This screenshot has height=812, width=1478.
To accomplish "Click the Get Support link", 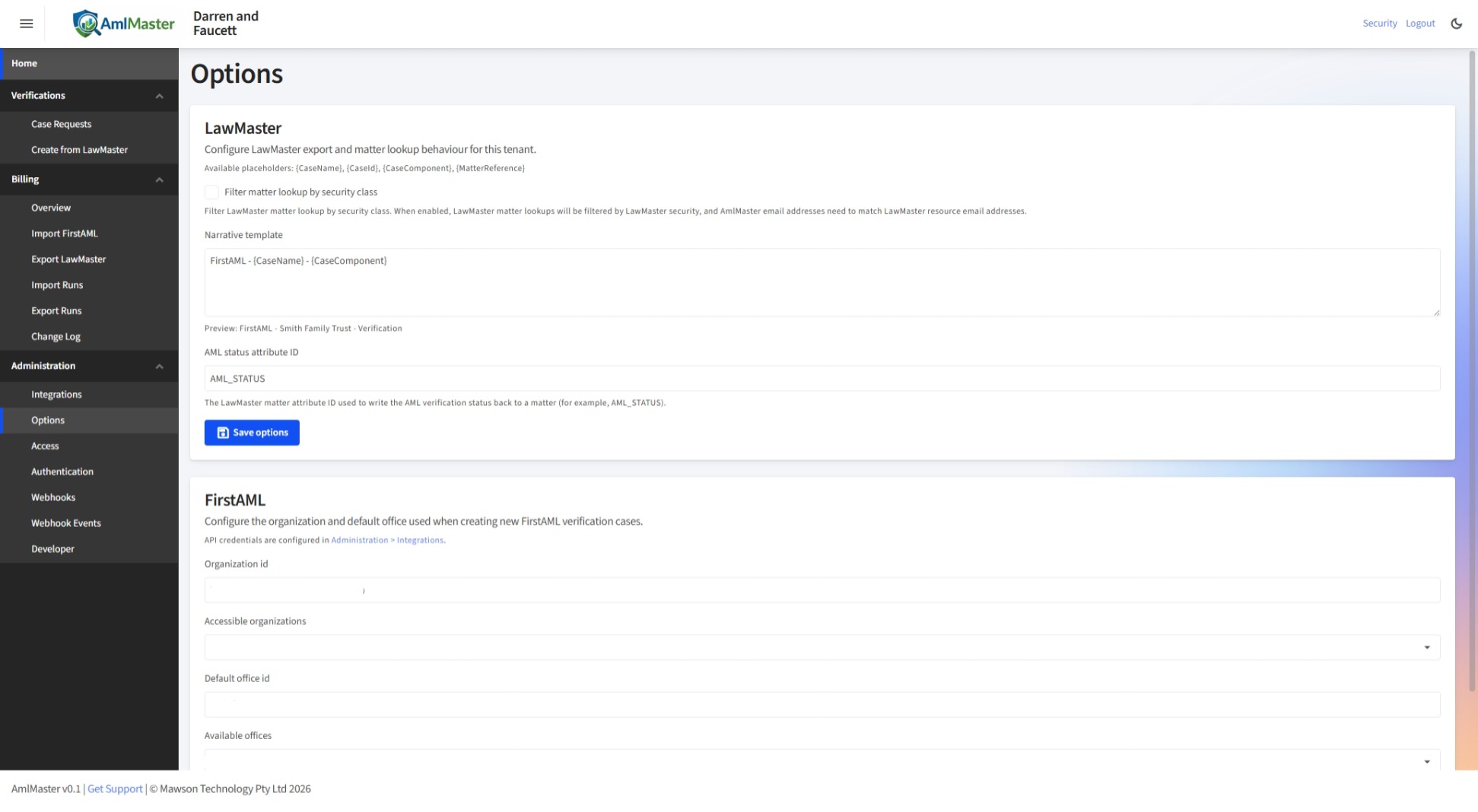I will click(x=114, y=788).
